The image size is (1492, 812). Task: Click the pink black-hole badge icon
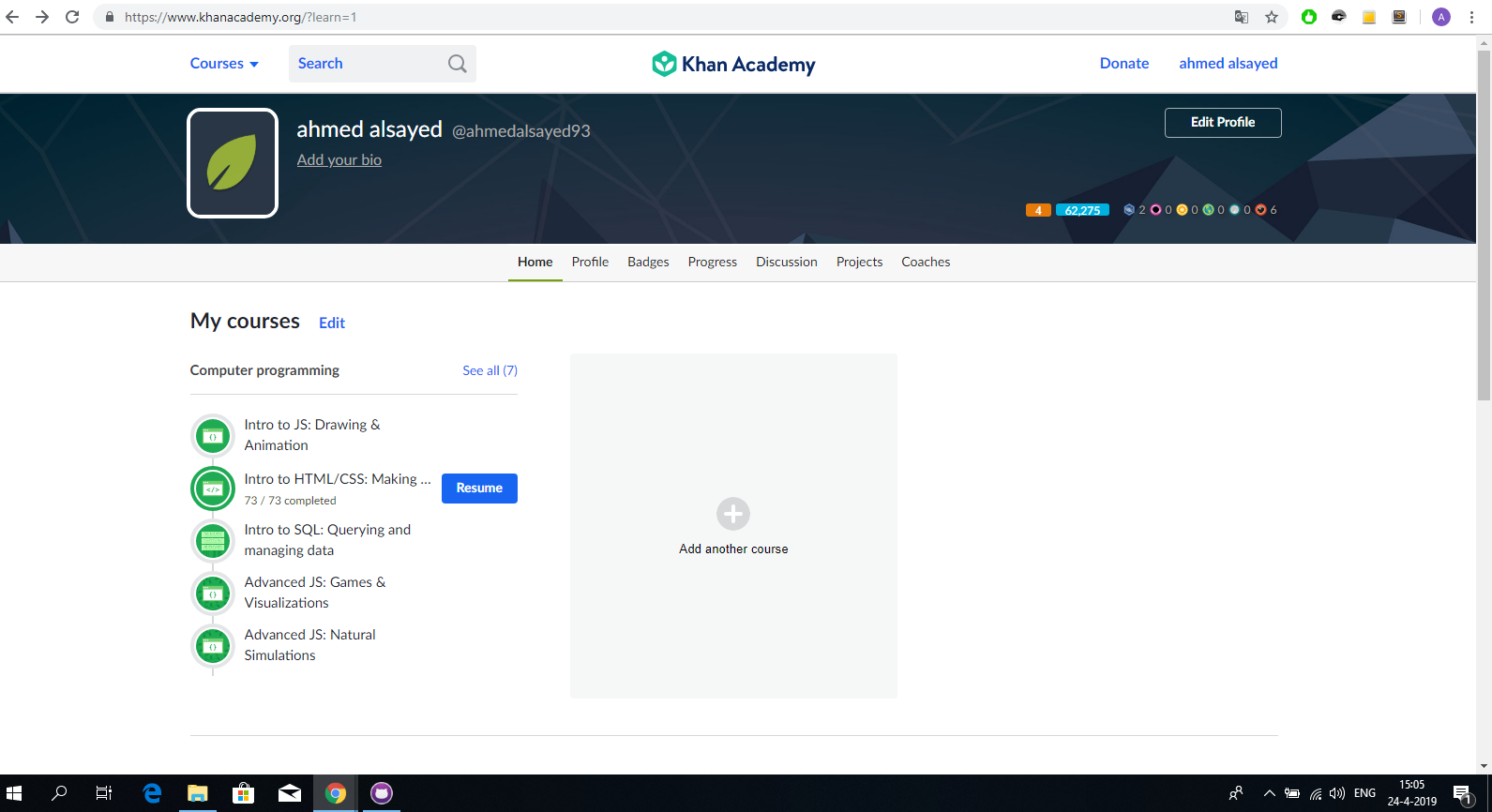click(1155, 210)
